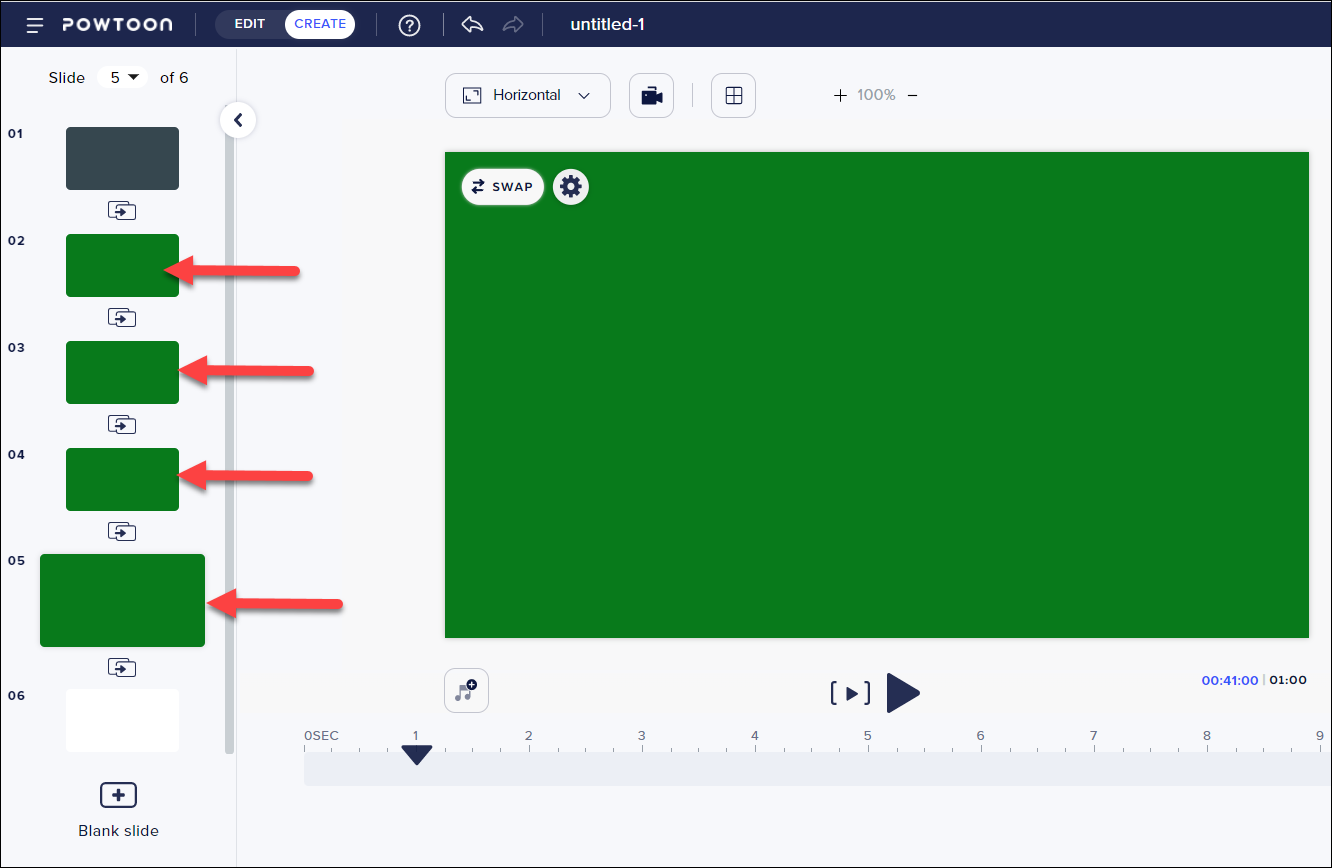Open slide number selector dropdown
The width and height of the screenshot is (1332, 868).
[x=123, y=77]
